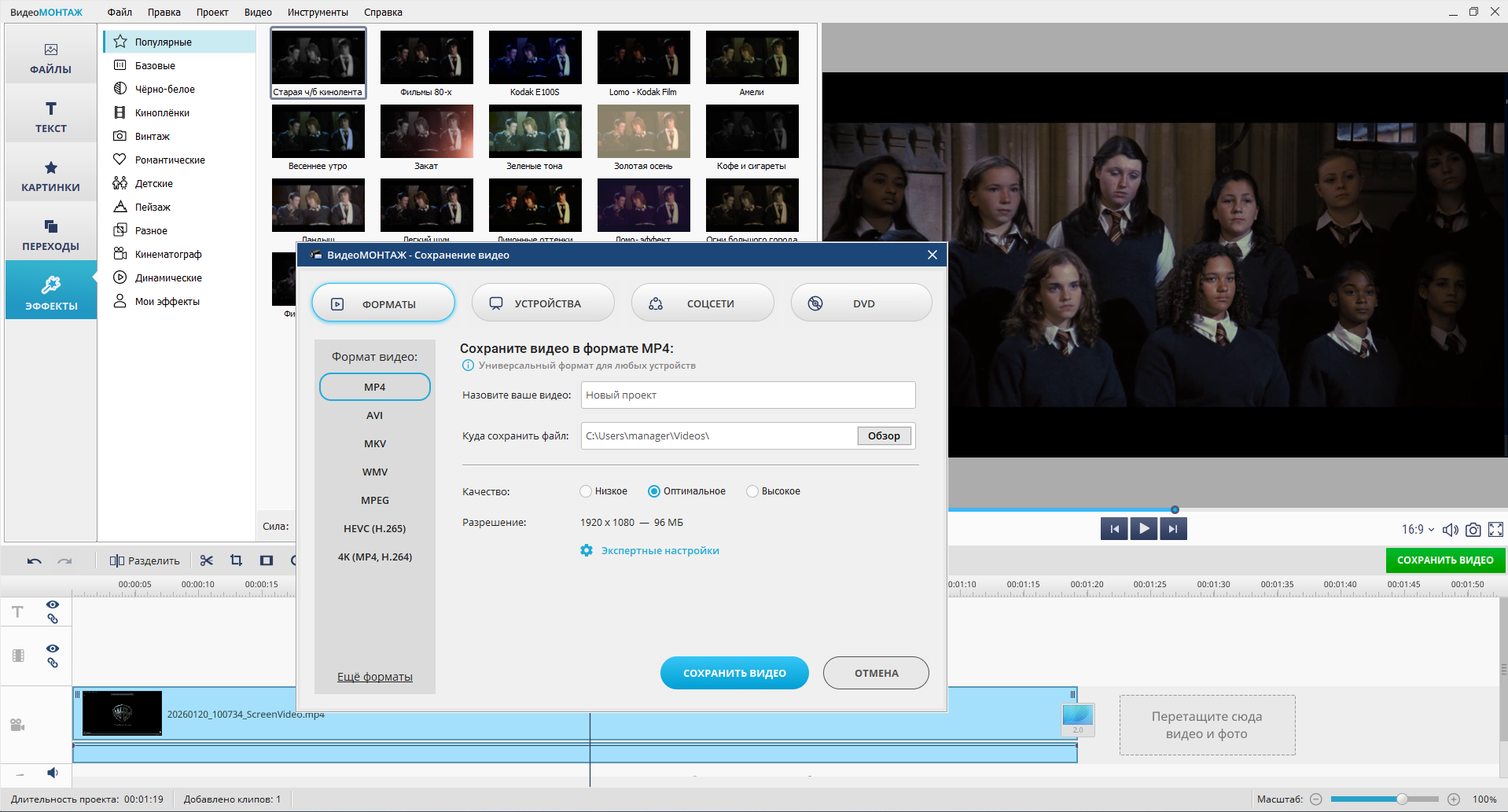Image resolution: width=1508 pixels, height=812 pixels.
Task: Click the zoom out minus icon
Action: coord(1316,799)
